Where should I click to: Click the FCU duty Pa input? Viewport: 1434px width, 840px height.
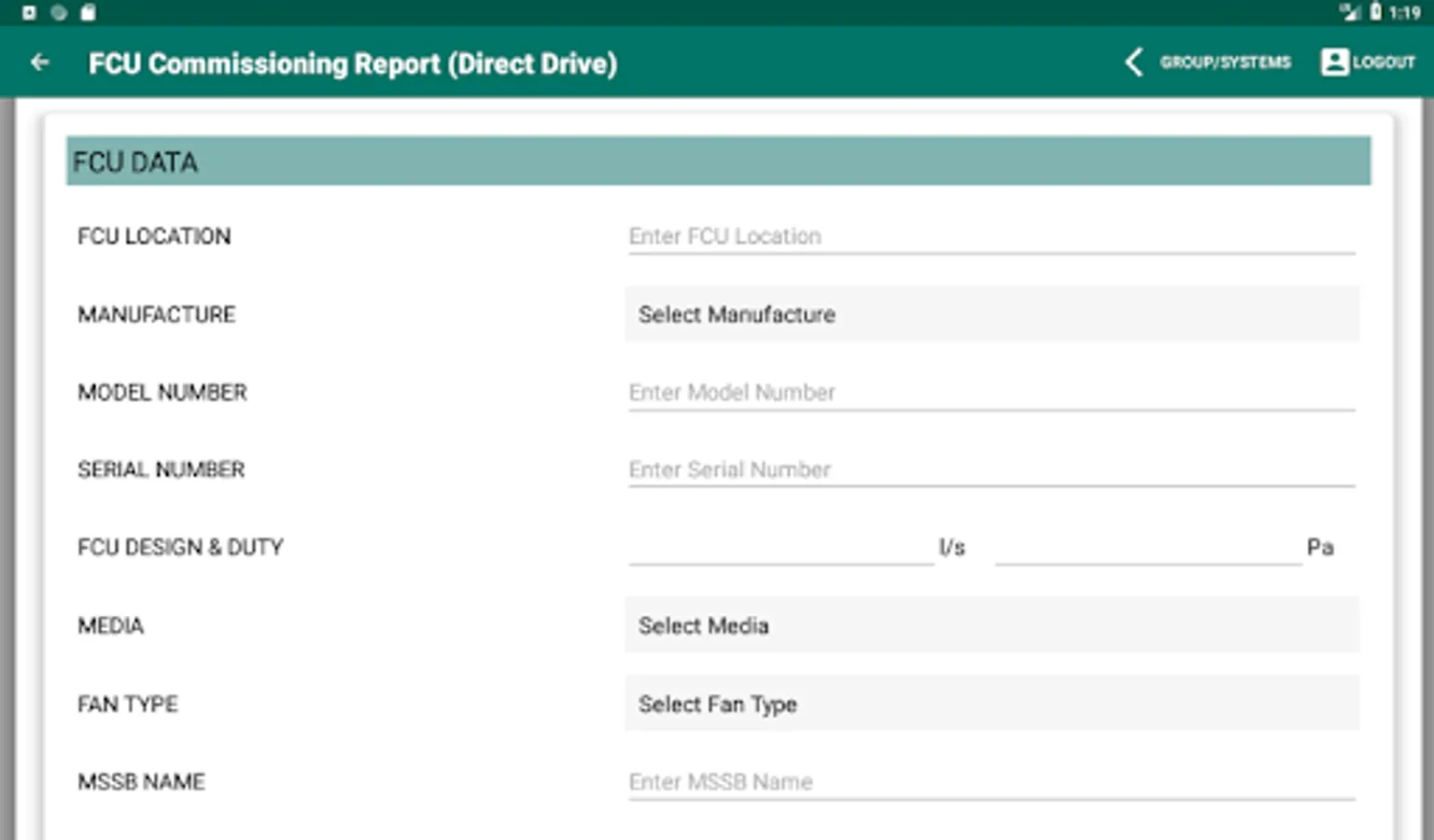click(x=1147, y=547)
